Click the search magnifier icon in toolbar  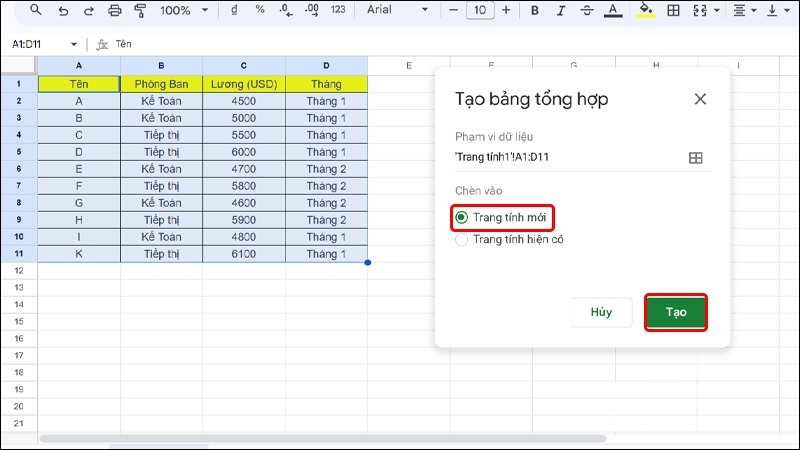click(36, 10)
